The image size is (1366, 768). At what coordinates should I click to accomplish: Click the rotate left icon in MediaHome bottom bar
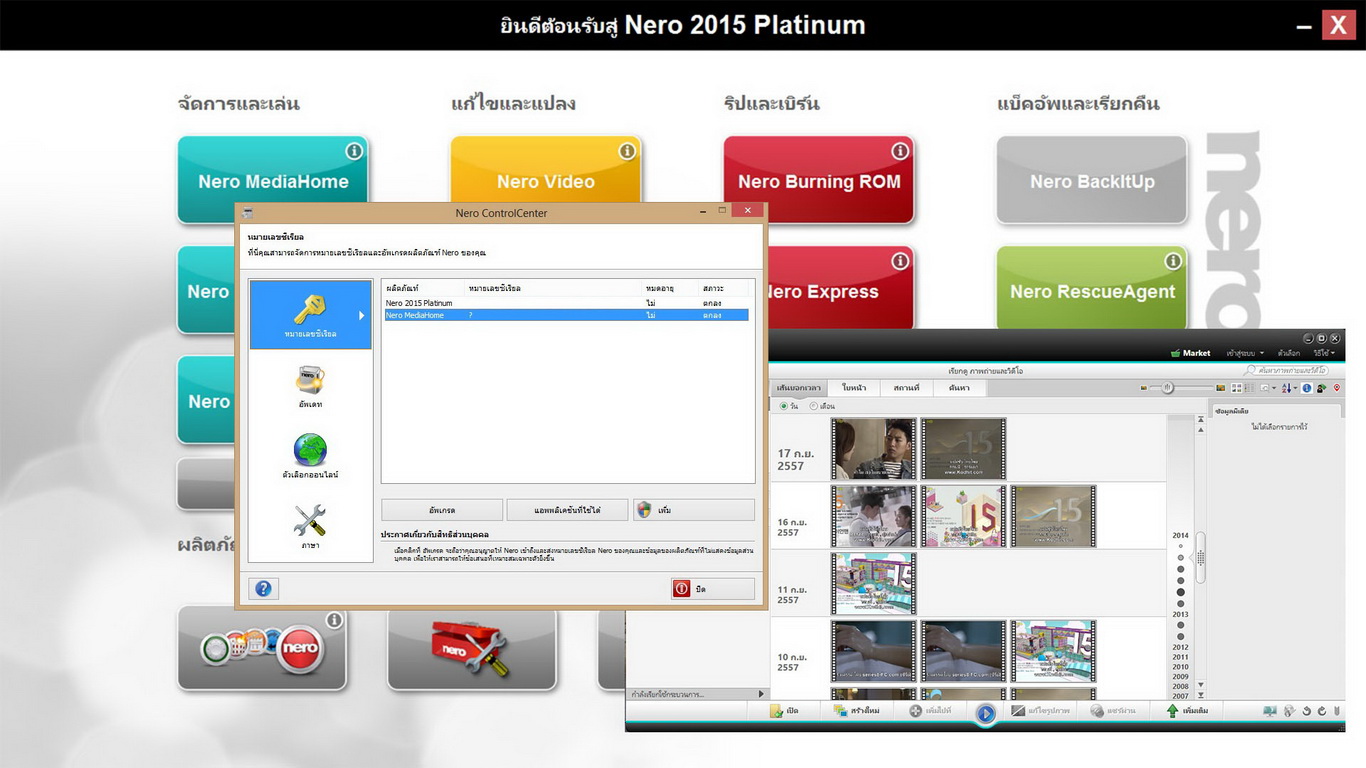coord(1306,711)
